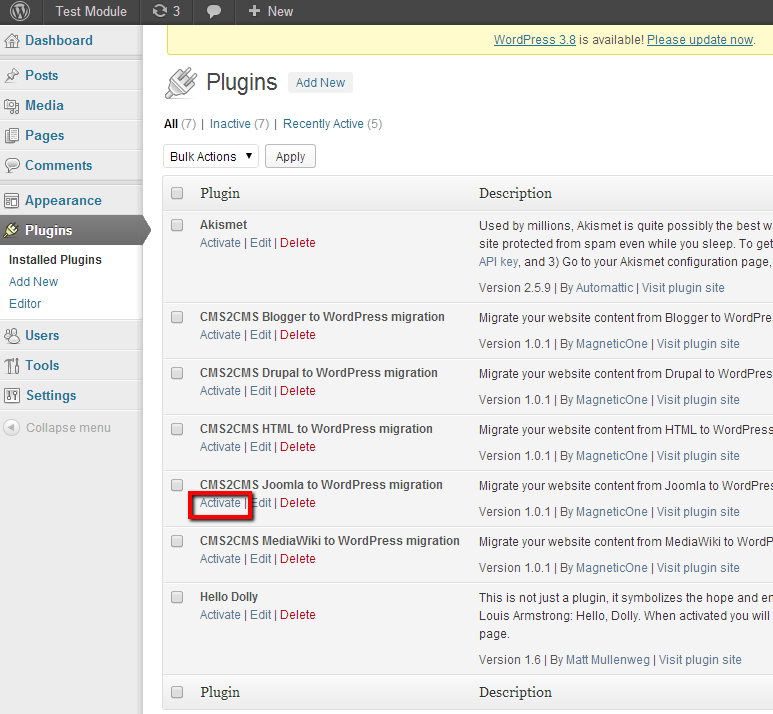Go to Posts in the sidebar
This screenshot has width=773, height=714.
click(x=42, y=75)
